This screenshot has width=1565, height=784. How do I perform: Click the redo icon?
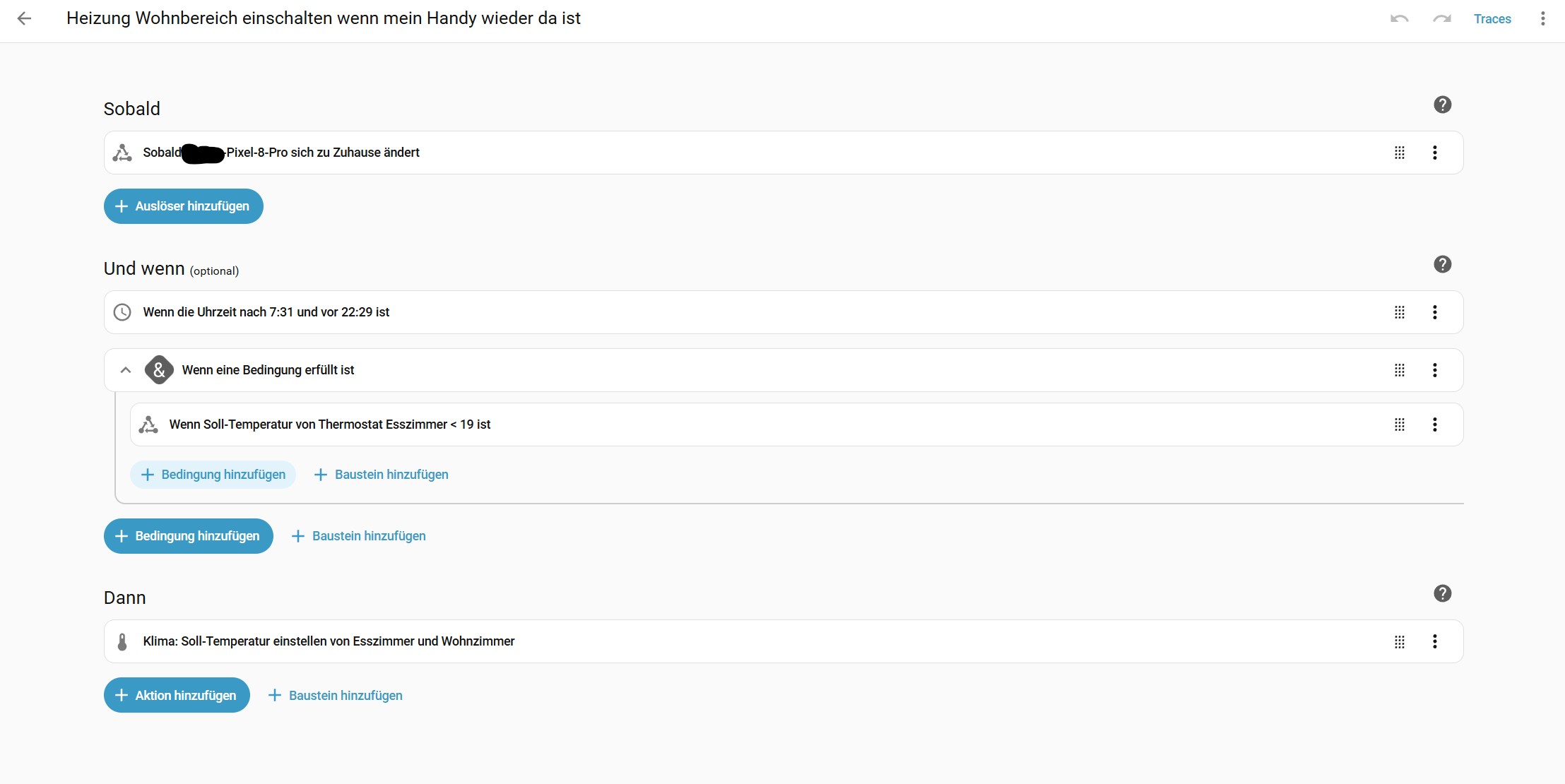(1442, 19)
